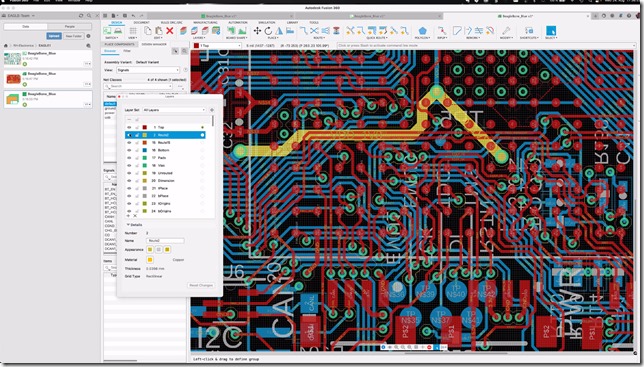Click the blue Select tool icon
The height and width of the screenshot is (367, 644).
551,31
